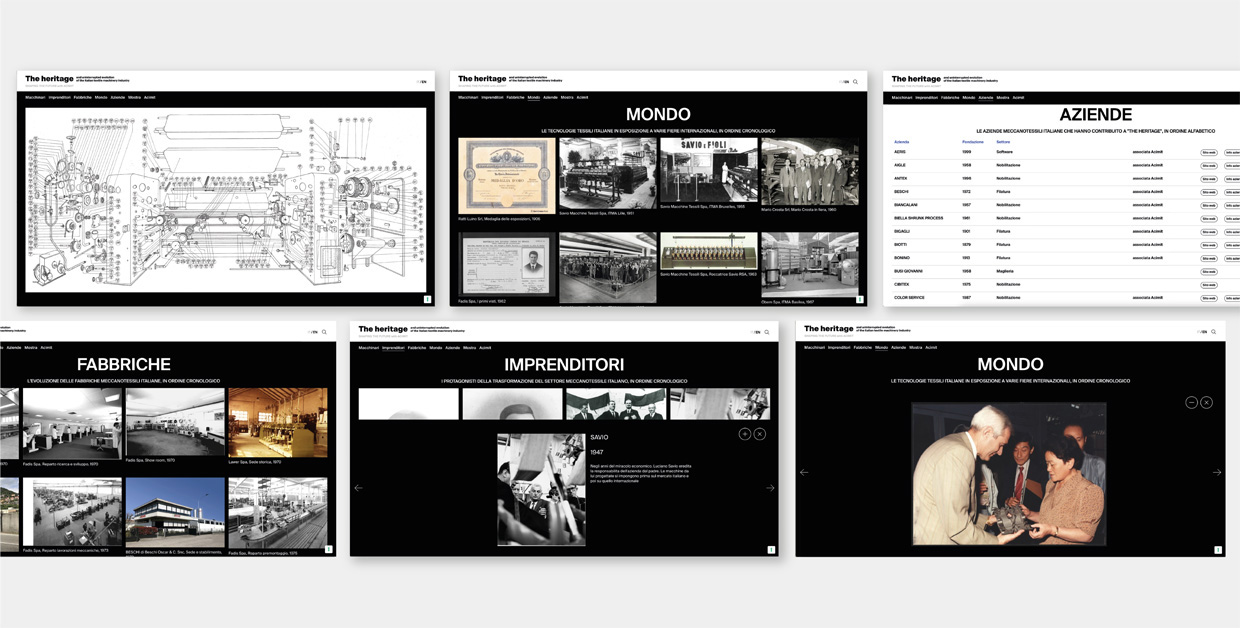The height and width of the screenshot is (628, 1240).
Task: Go to next entrepreneur with the right arrow
Action: (770, 488)
